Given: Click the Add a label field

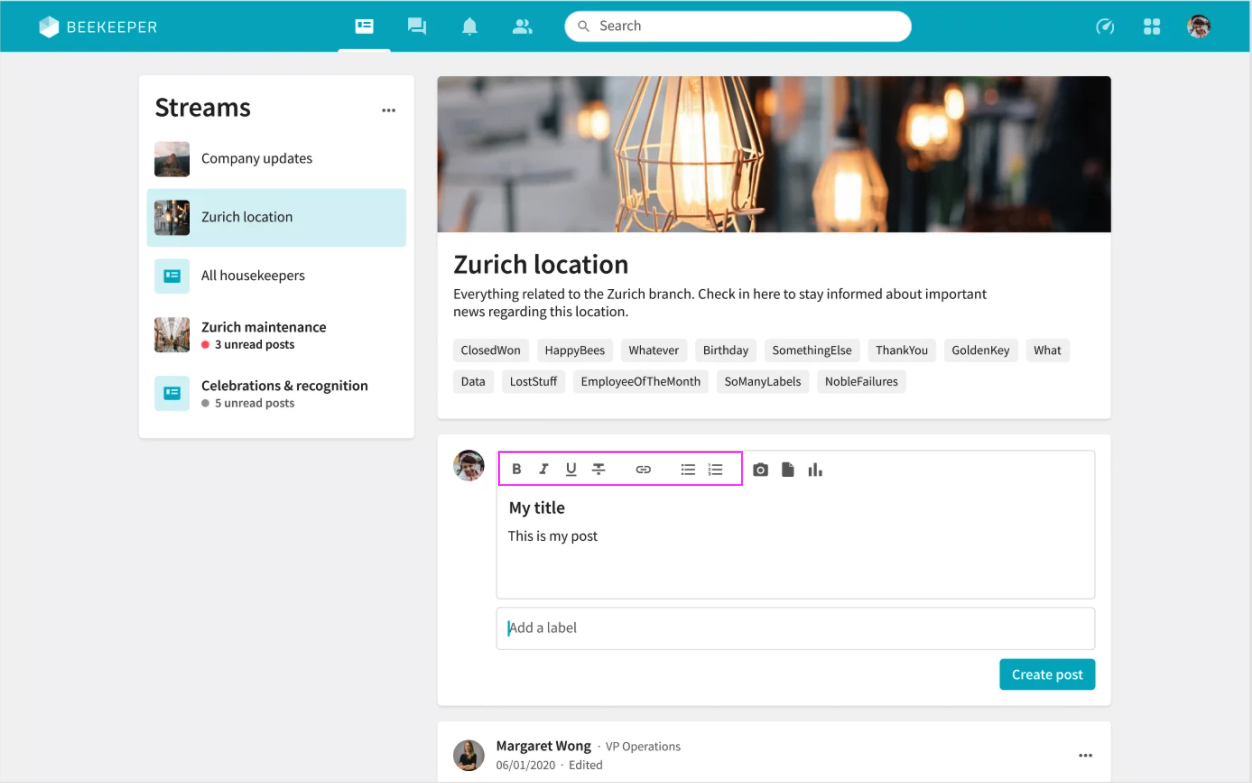Looking at the screenshot, I should tap(795, 628).
